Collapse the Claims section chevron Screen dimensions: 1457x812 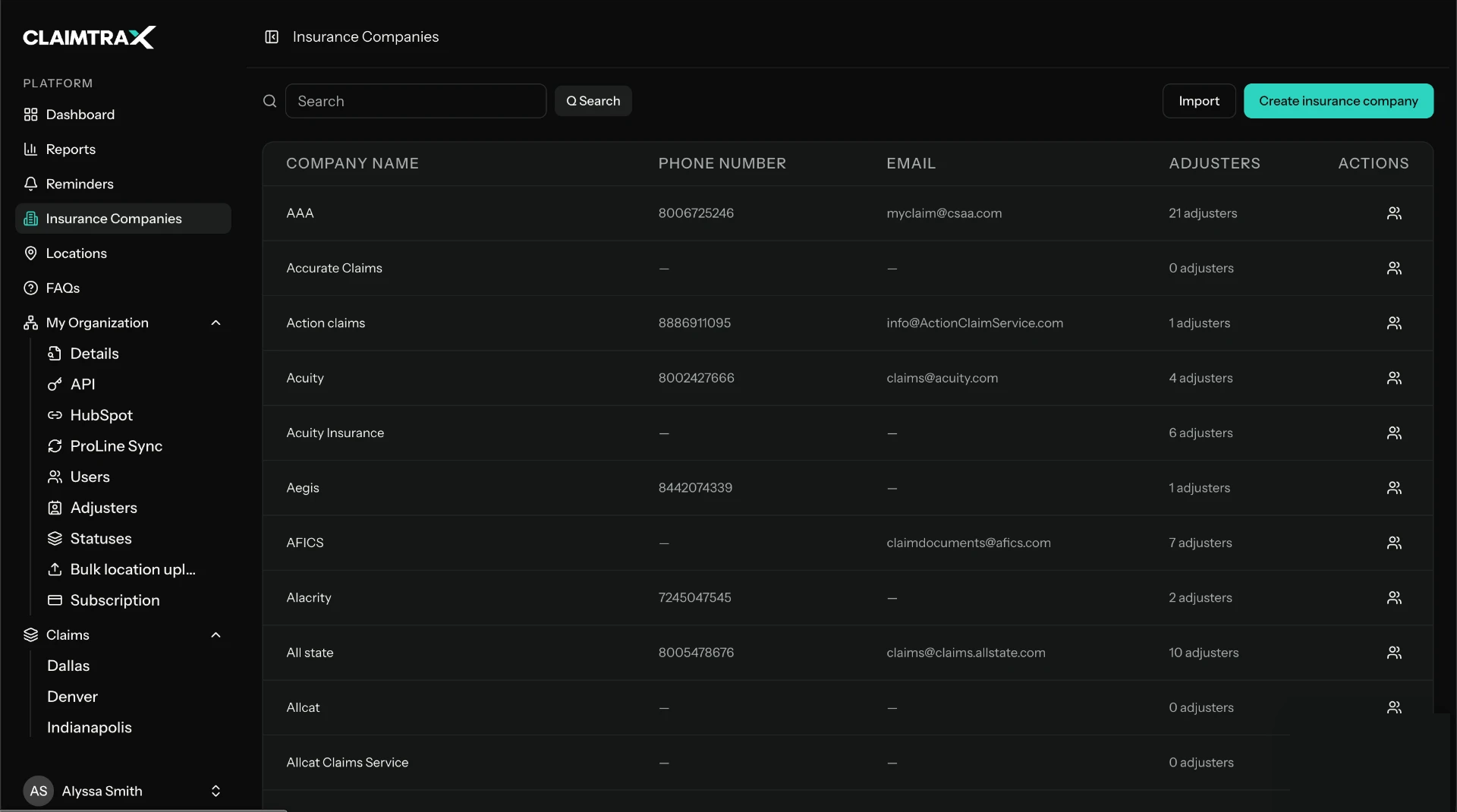(216, 635)
